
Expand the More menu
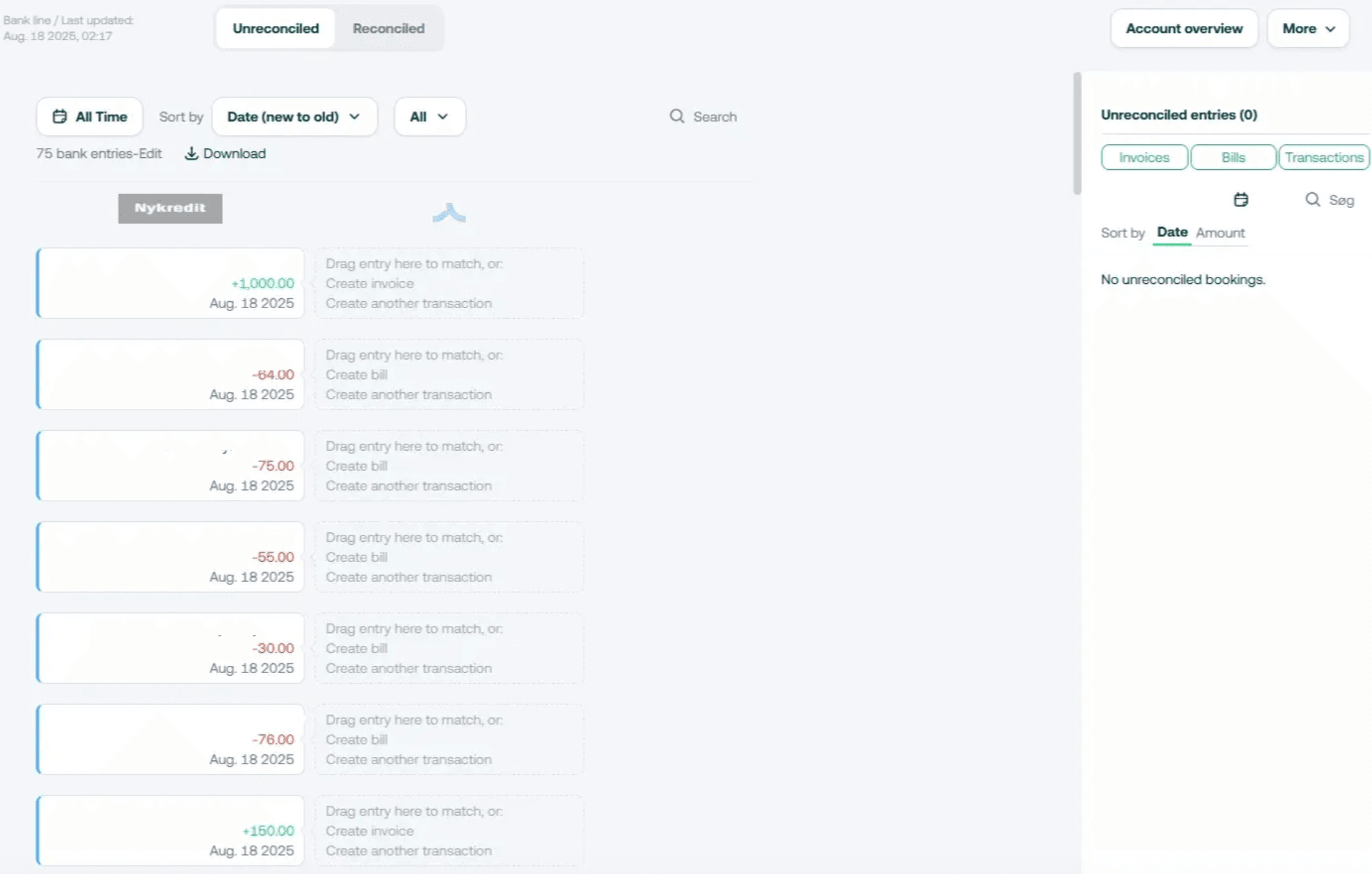[x=1308, y=28]
